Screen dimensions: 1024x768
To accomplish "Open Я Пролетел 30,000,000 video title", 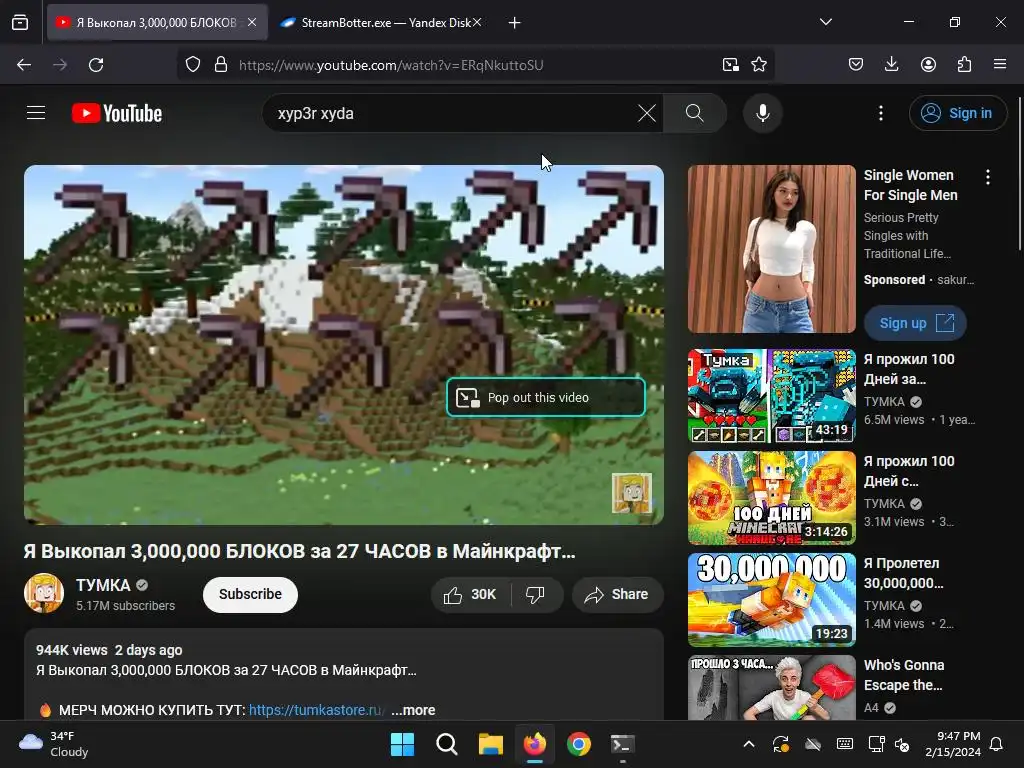I will pyautogui.click(x=903, y=573).
